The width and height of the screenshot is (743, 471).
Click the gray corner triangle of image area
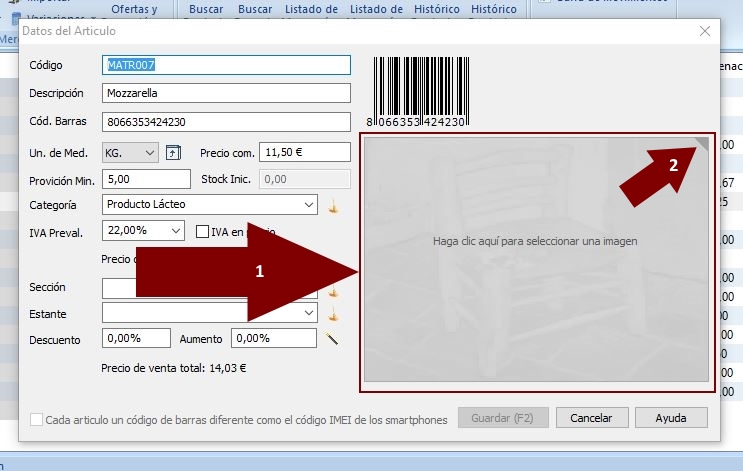pyautogui.click(x=703, y=144)
